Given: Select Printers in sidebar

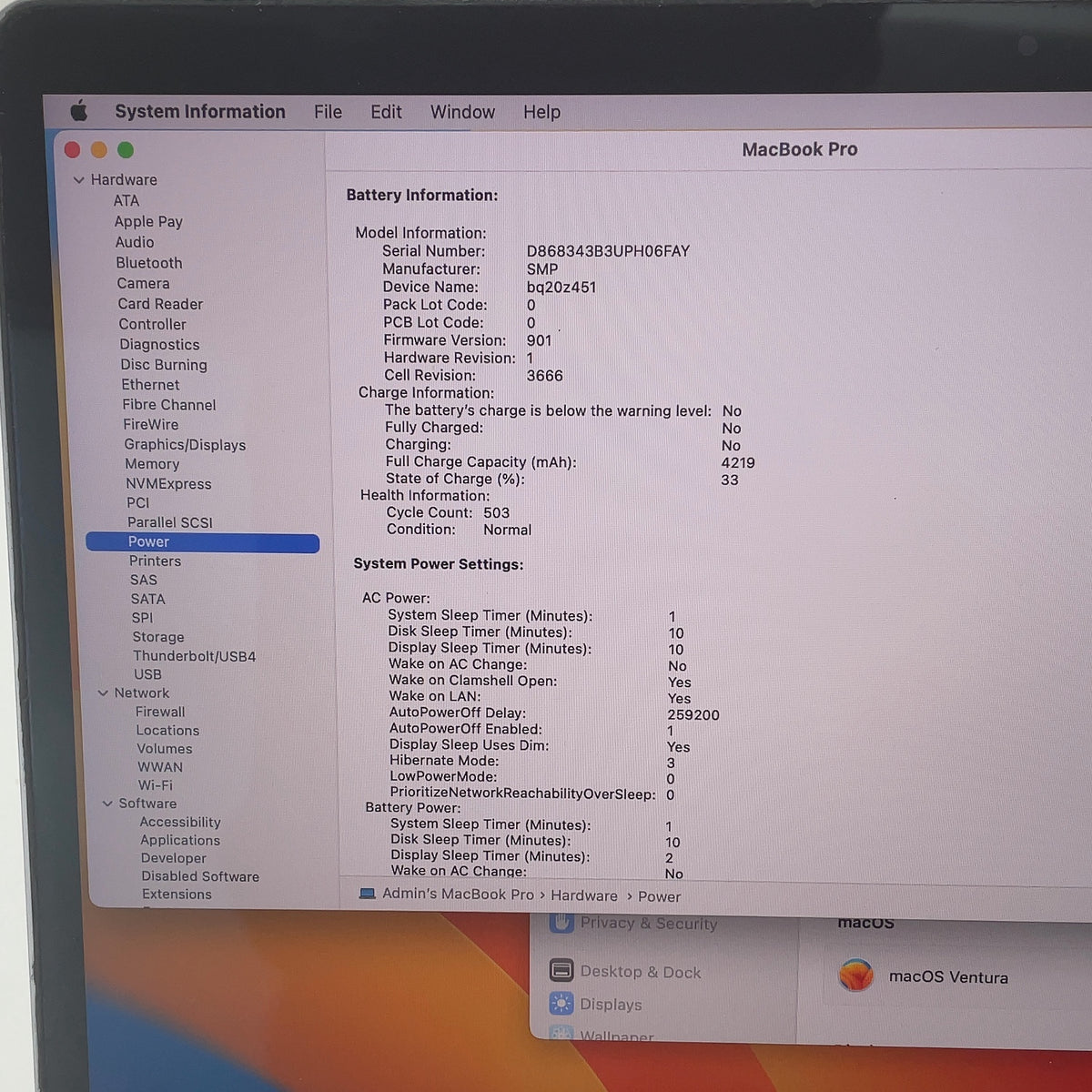Looking at the screenshot, I should click(155, 561).
